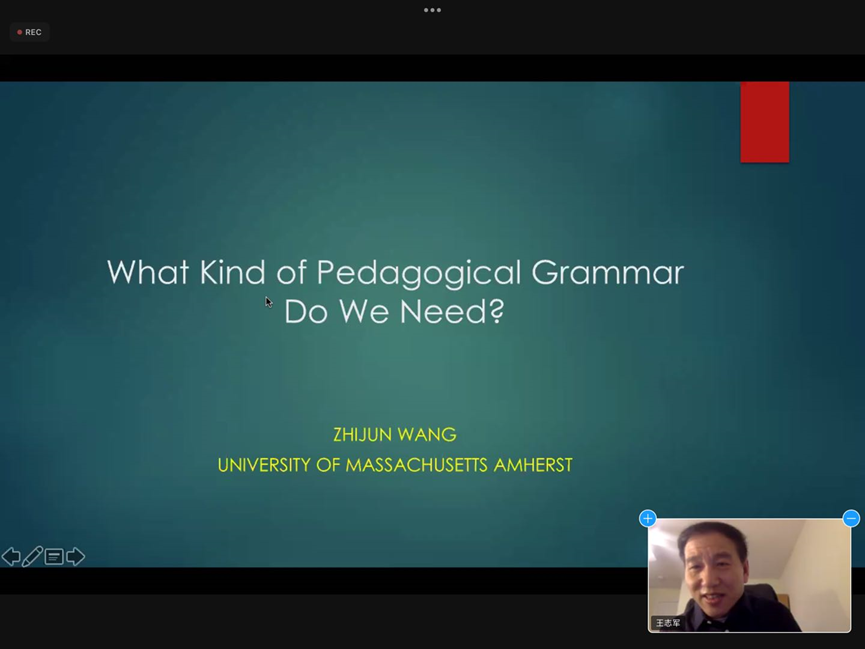Click the slide title "What Kind of Pedagogical Grammar"
865x649 pixels.
pyautogui.click(x=395, y=272)
